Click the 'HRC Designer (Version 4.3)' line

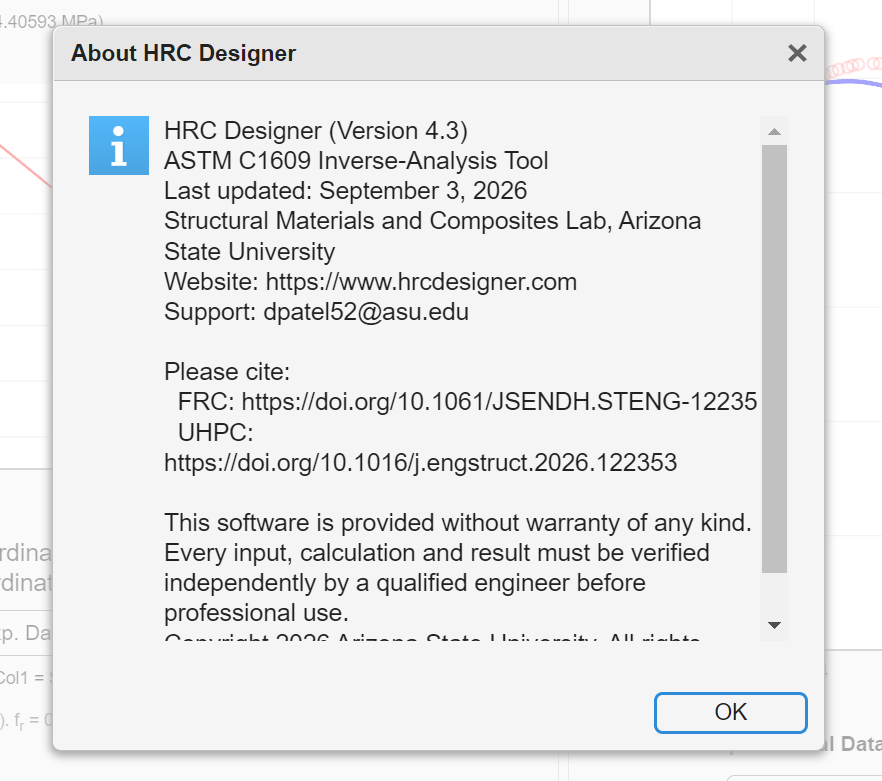pyautogui.click(x=316, y=131)
